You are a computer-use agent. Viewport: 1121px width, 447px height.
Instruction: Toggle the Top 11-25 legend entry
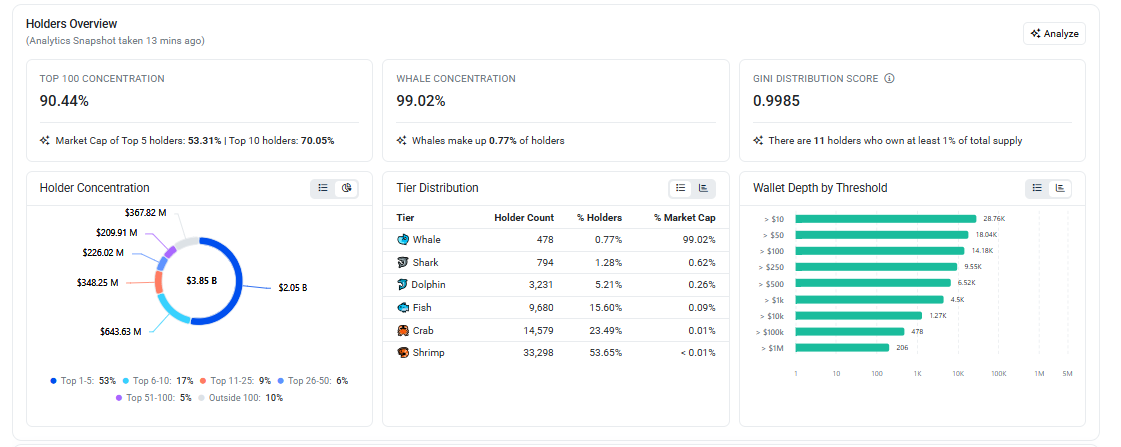(x=235, y=380)
